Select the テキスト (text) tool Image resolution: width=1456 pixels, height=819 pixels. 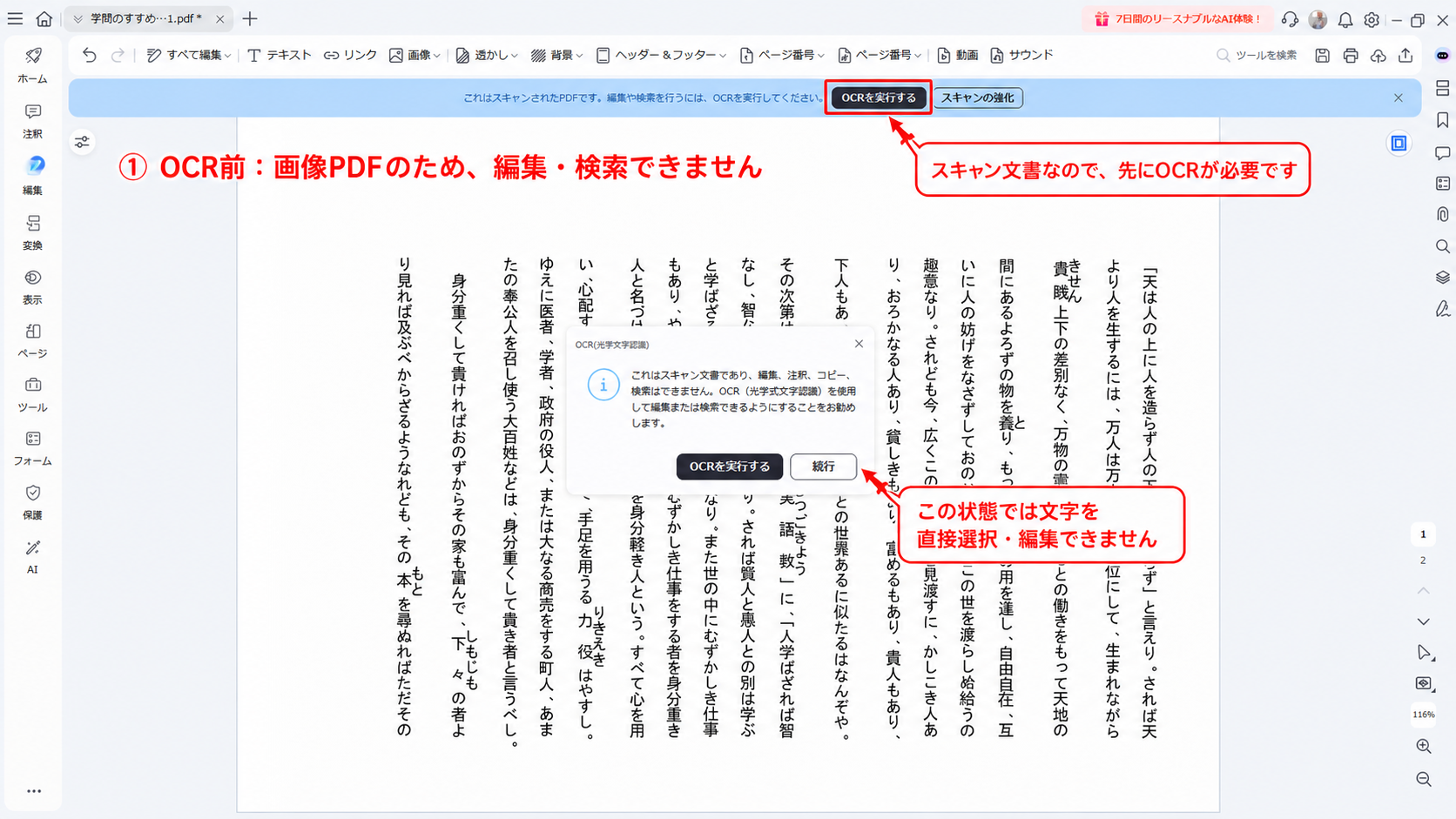pyautogui.click(x=279, y=55)
